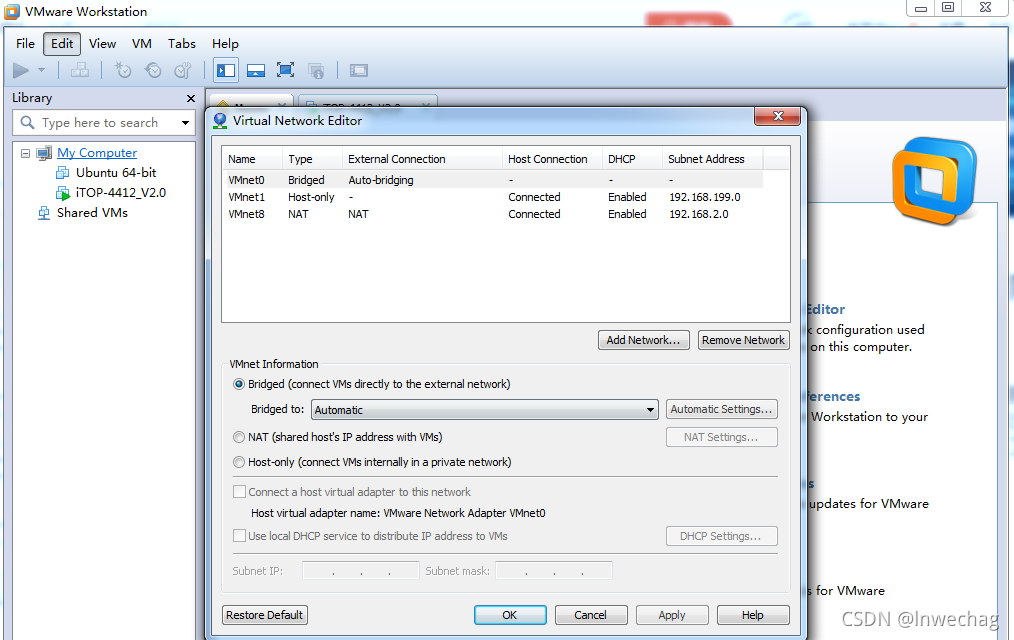Select the VMnet8 NAT network row
1014x640 pixels.
(x=493, y=214)
